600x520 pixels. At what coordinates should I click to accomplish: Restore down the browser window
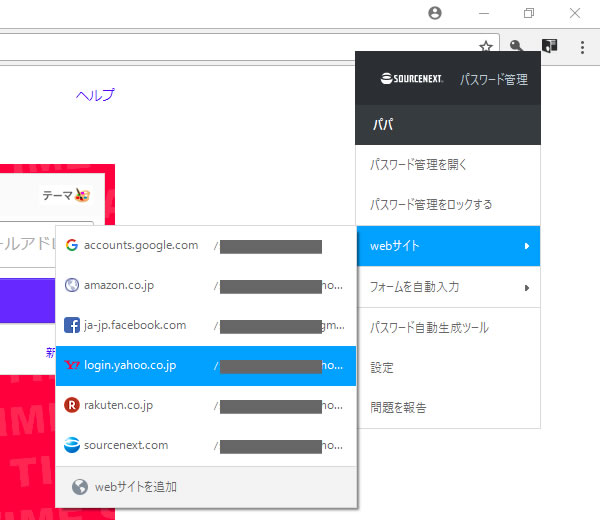(529, 13)
